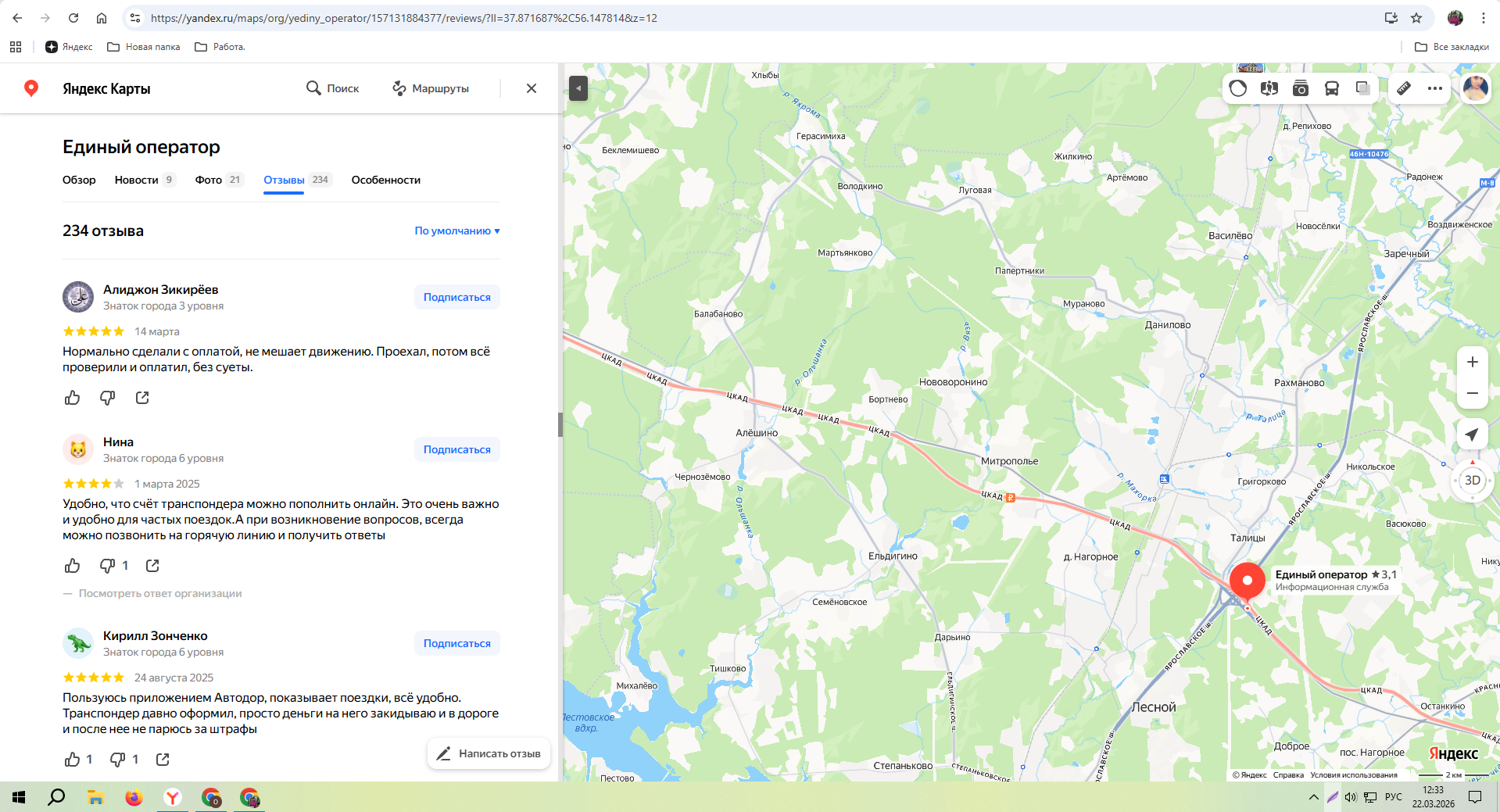Open the Работа bookmarks folder
This screenshot has height=812, width=1500.
220,47
